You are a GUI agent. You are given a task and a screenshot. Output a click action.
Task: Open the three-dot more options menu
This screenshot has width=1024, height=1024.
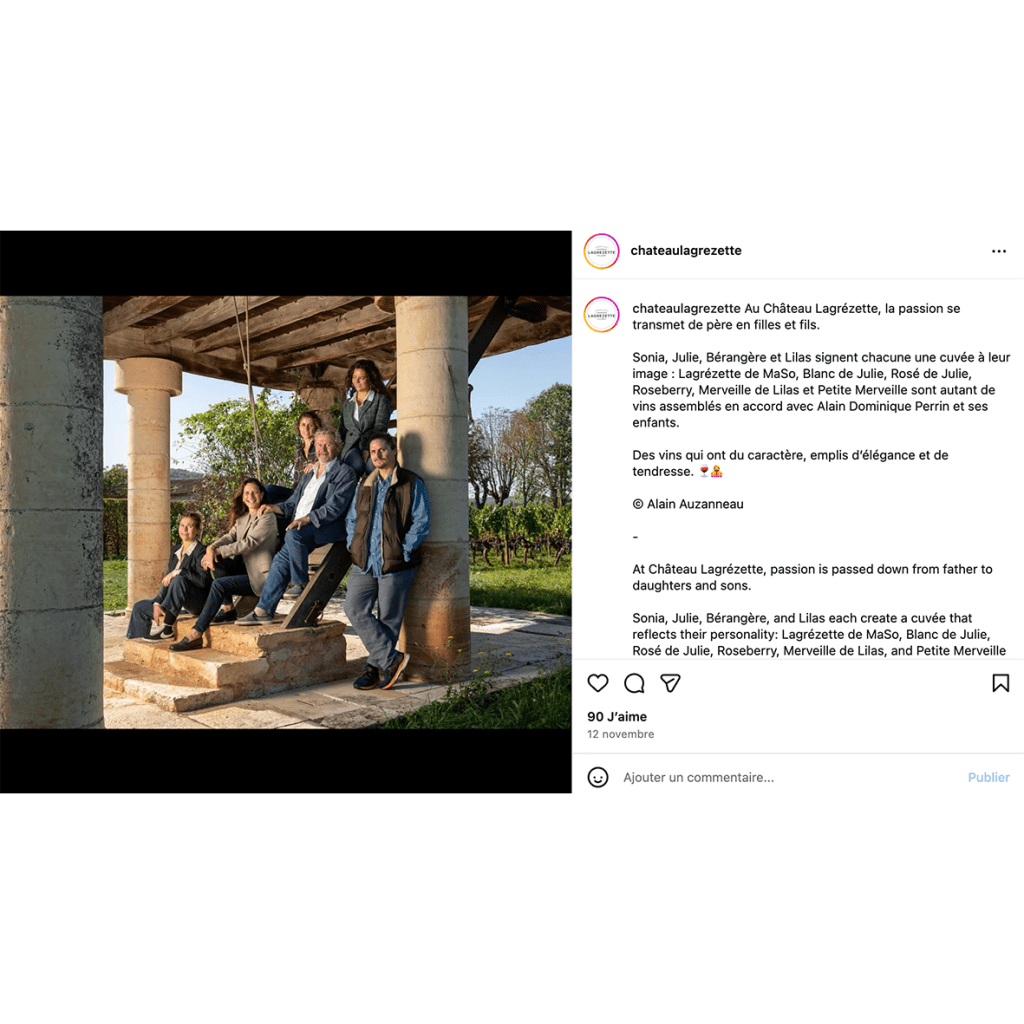click(x=999, y=251)
